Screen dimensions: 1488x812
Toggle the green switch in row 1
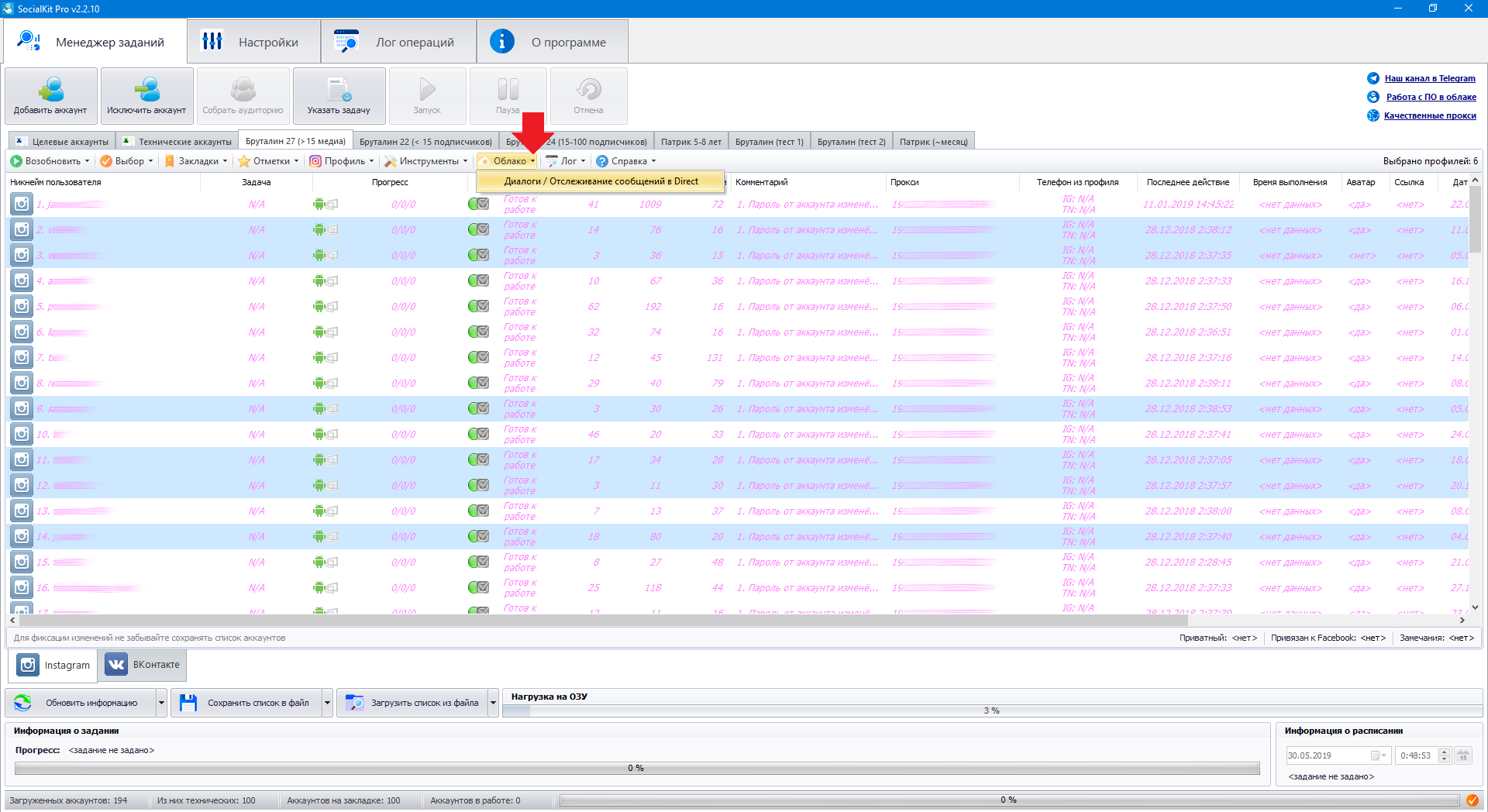tap(478, 205)
